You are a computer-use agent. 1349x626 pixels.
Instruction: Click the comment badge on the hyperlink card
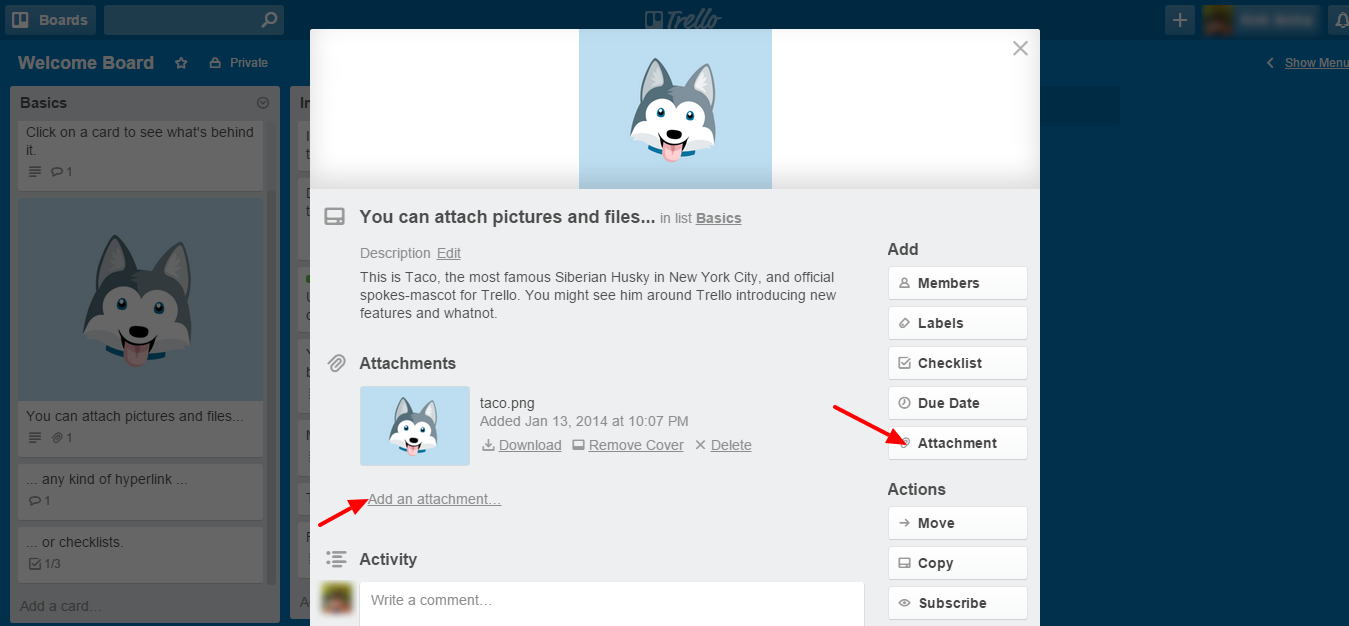pos(39,501)
